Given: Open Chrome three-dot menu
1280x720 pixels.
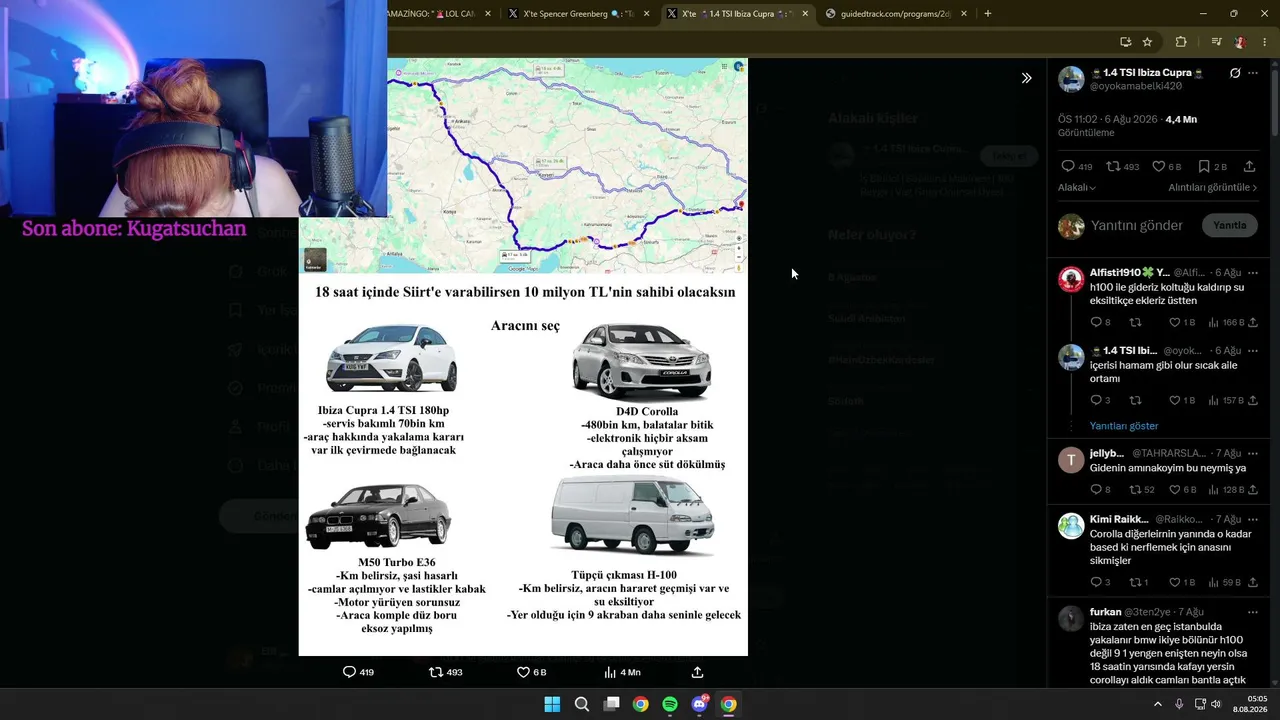Looking at the screenshot, I should 1264,42.
